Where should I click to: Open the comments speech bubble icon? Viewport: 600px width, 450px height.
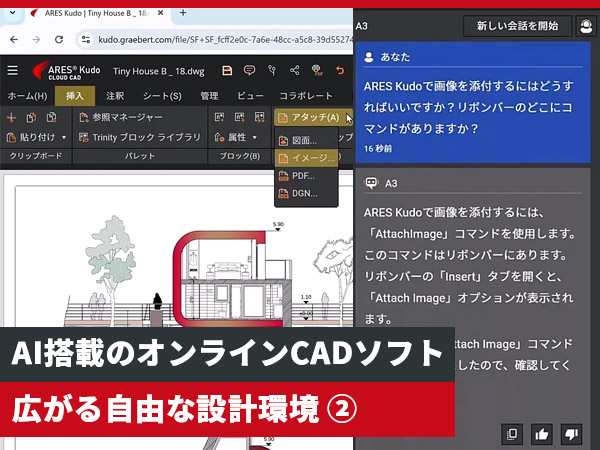248,71
